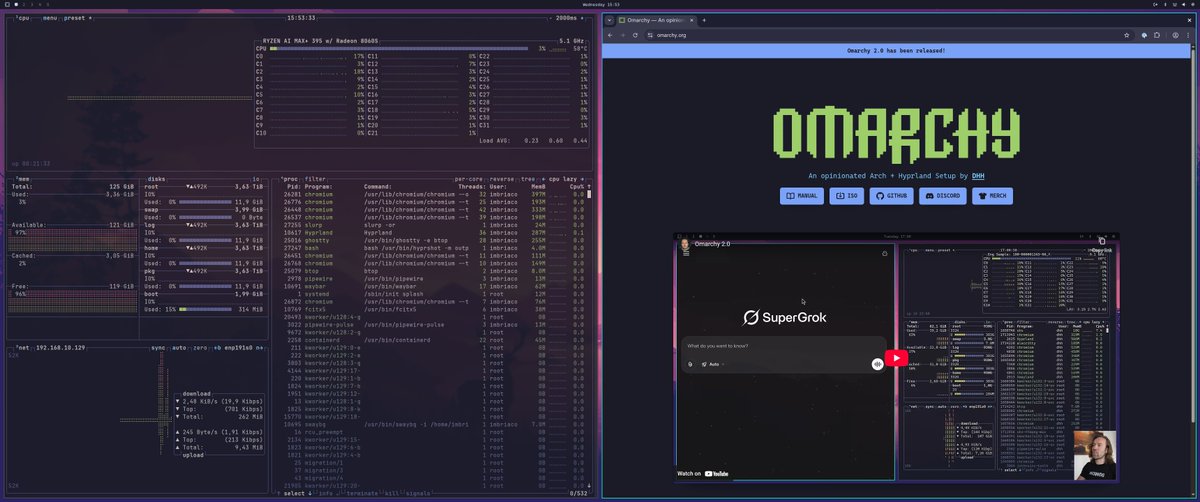
Task: Click the Omarchy 2.0 video title
Action: [713, 244]
